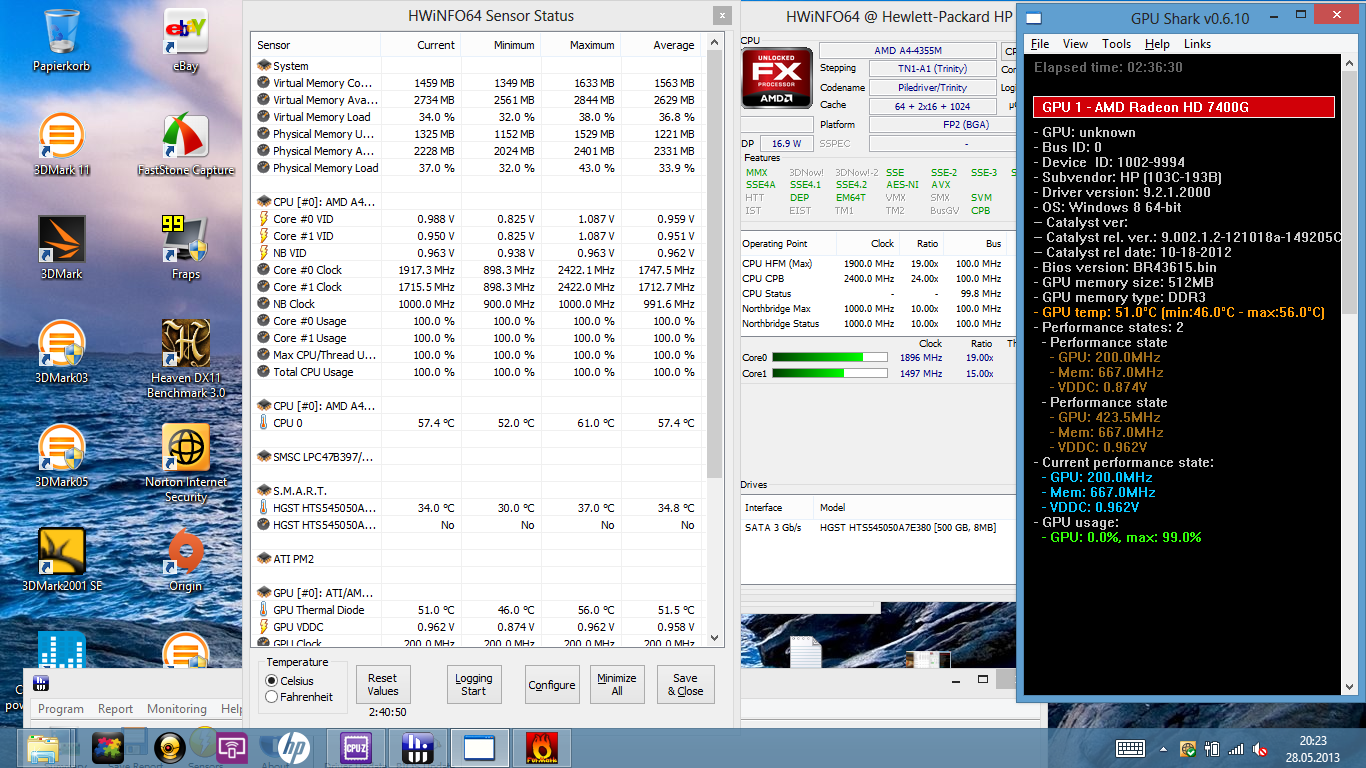Select the black 3DMark desktop shortcut

point(62,248)
